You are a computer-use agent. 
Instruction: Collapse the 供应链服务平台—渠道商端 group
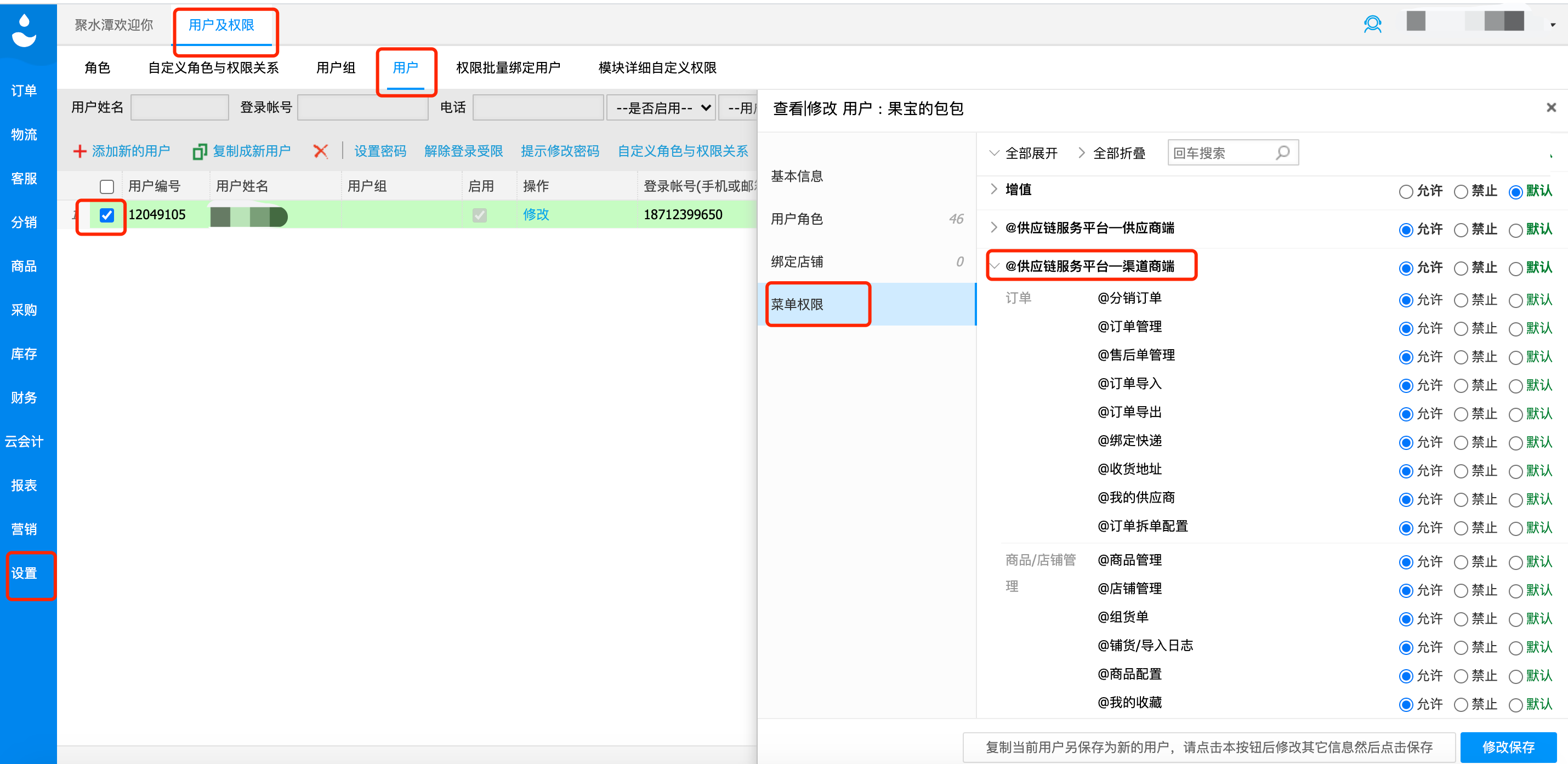(994, 266)
